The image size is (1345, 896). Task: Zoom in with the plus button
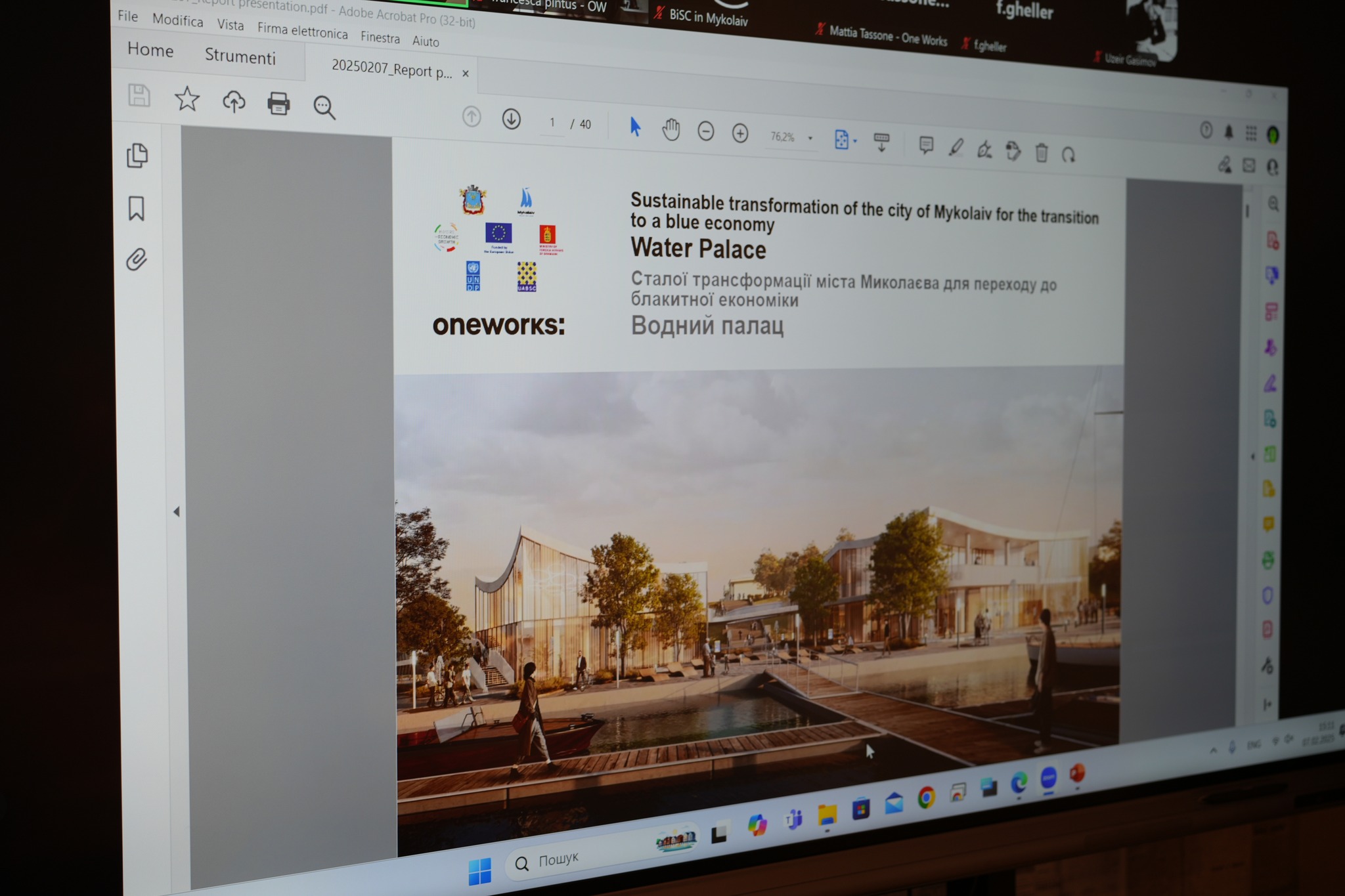point(740,134)
